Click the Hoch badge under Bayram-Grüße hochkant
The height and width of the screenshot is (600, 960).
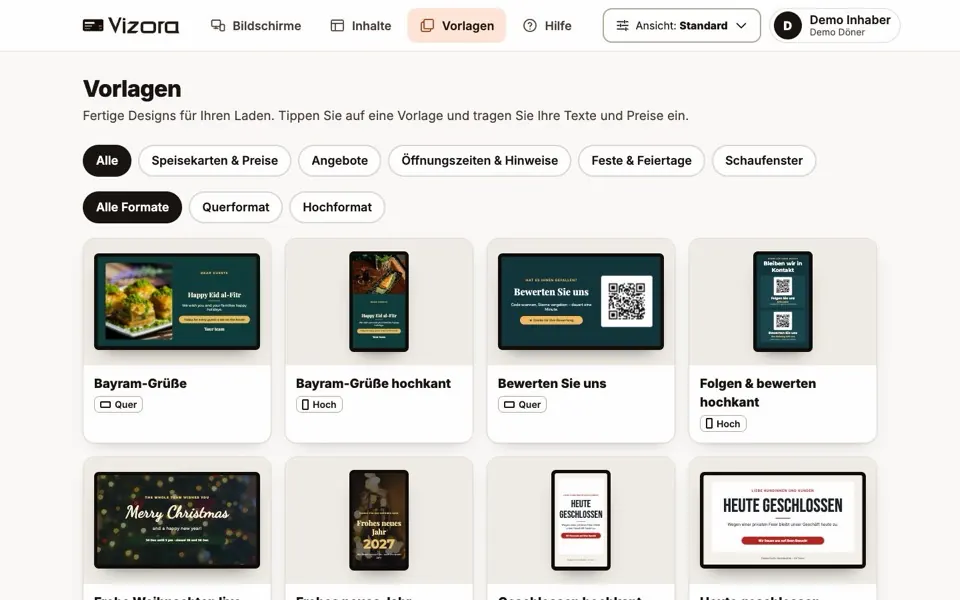click(319, 405)
